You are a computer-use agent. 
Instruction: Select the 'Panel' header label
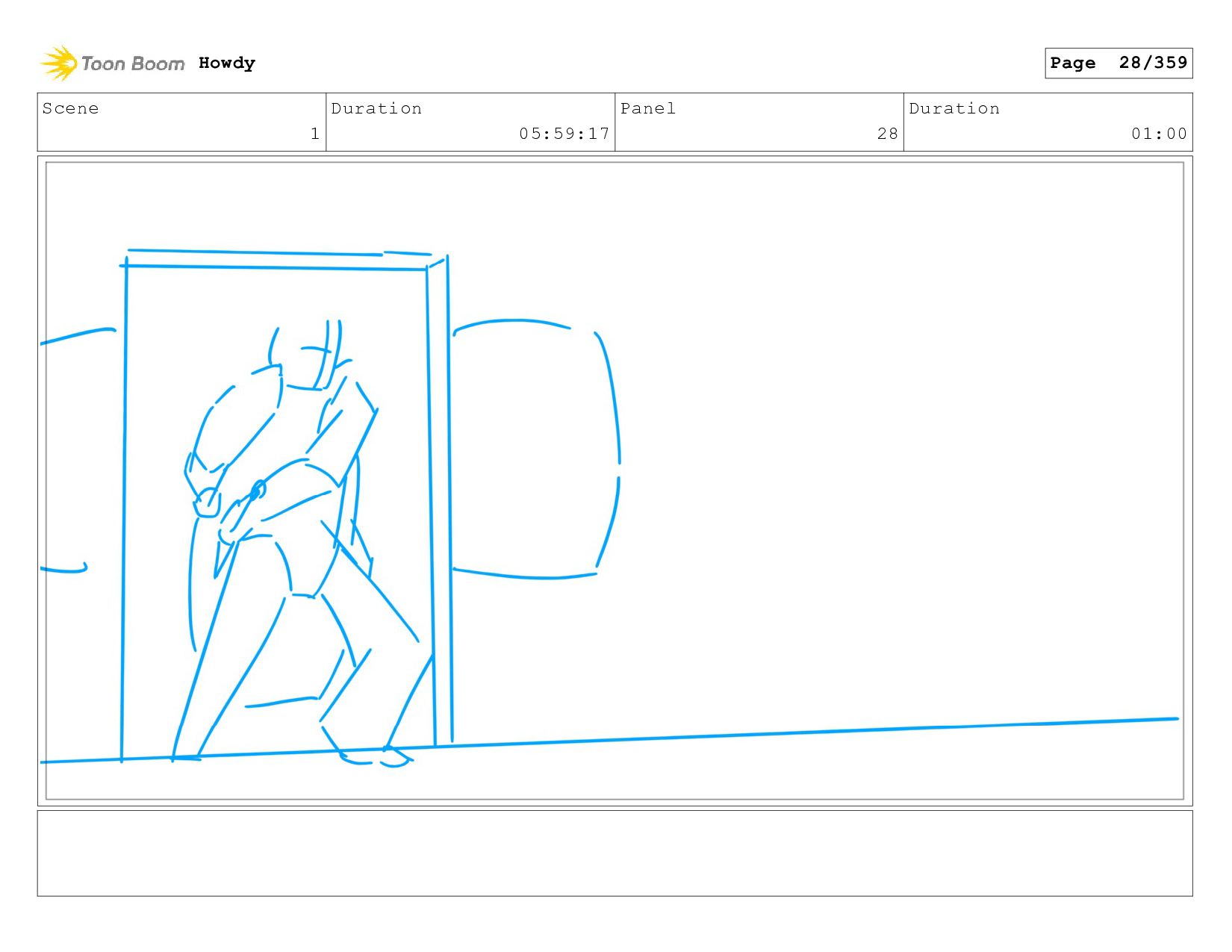tap(648, 108)
